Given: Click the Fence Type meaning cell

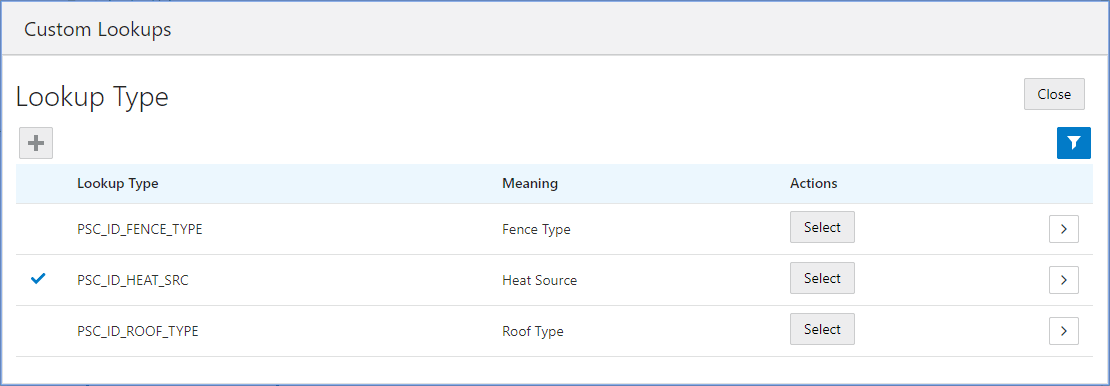Looking at the screenshot, I should 536,229.
